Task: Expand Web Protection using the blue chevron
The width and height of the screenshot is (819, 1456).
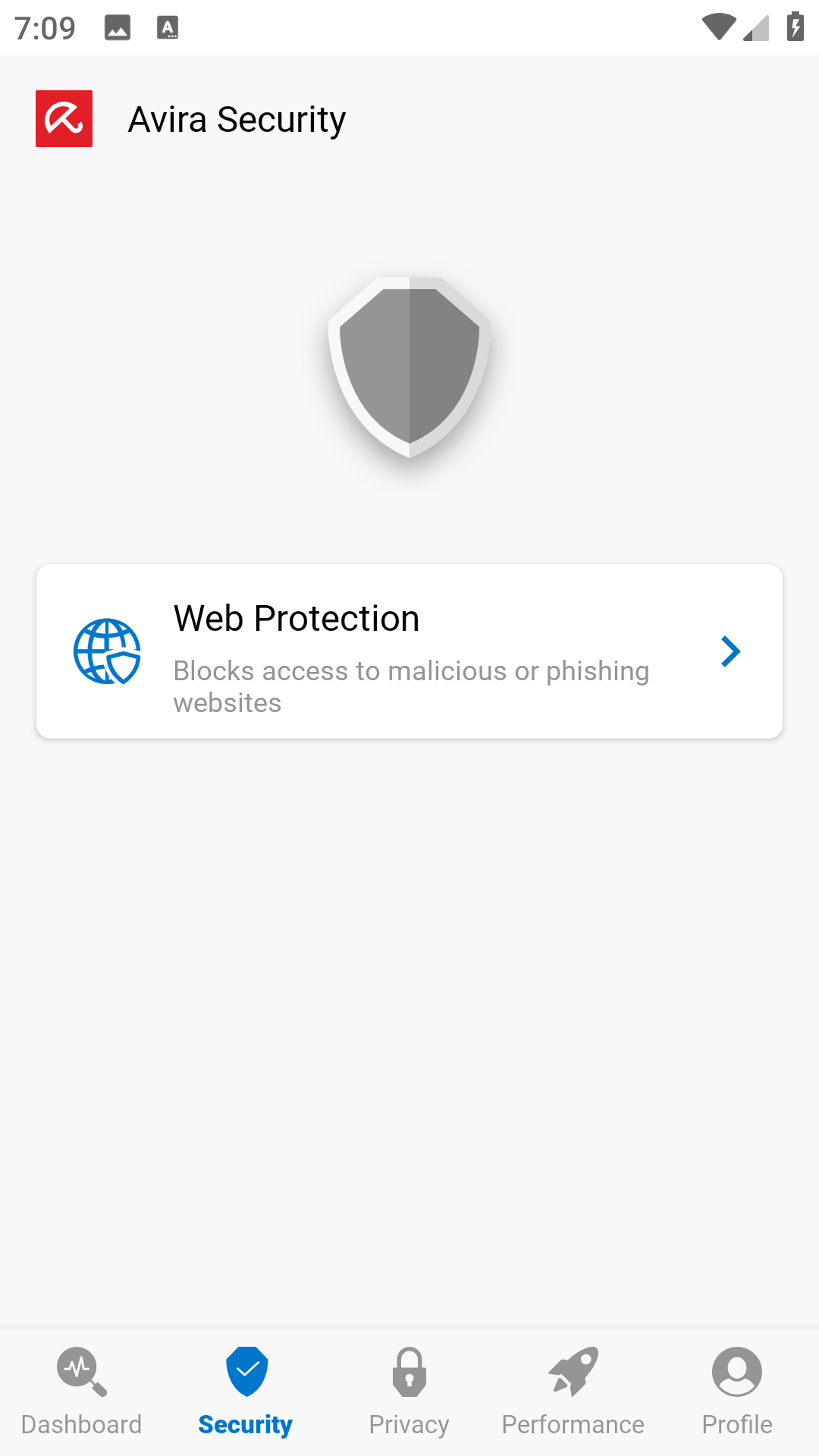Action: (730, 651)
